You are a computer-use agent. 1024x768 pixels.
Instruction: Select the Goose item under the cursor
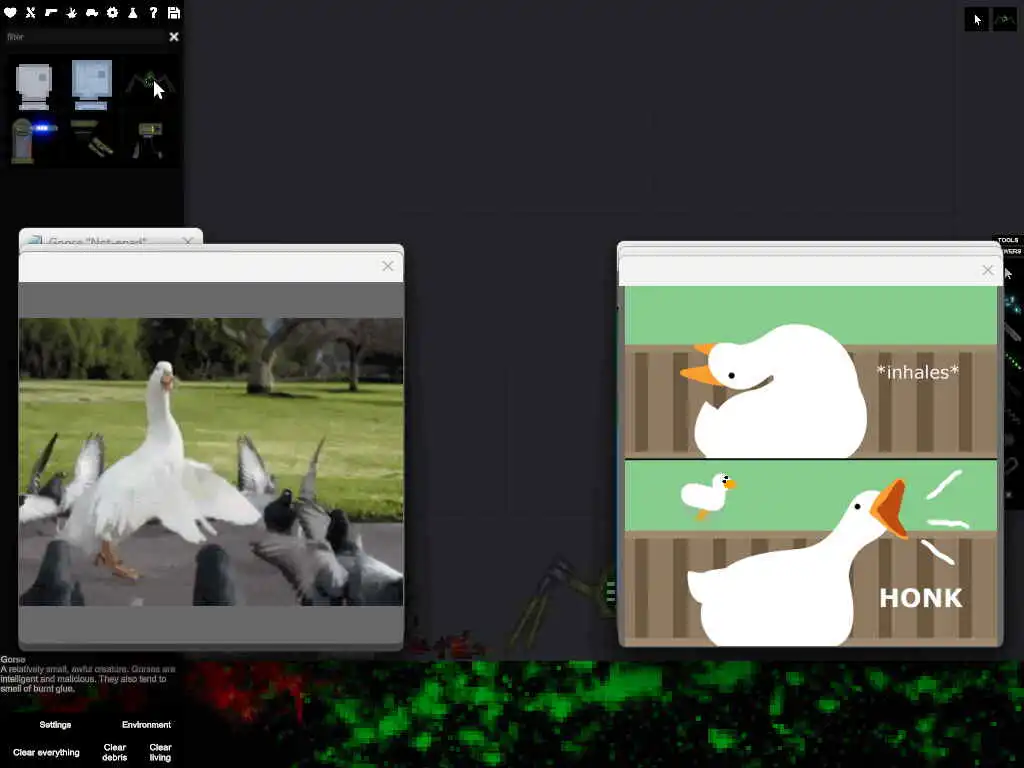point(150,84)
